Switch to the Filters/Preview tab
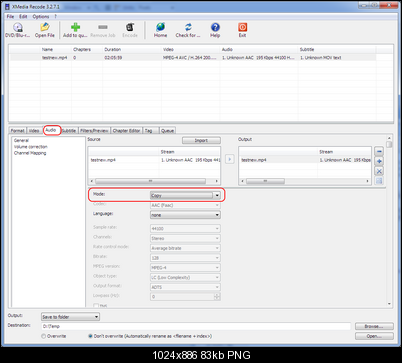402x363 pixels. pos(94,131)
